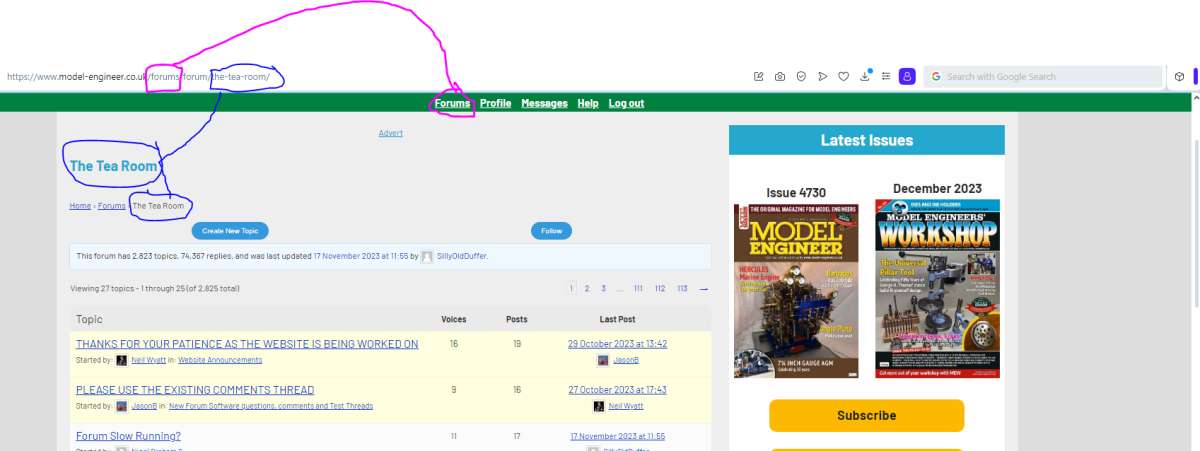The height and width of the screenshot is (451, 1200).
Task: Click the play/send arrow icon in toolbar
Action: click(x=822, y=76)
